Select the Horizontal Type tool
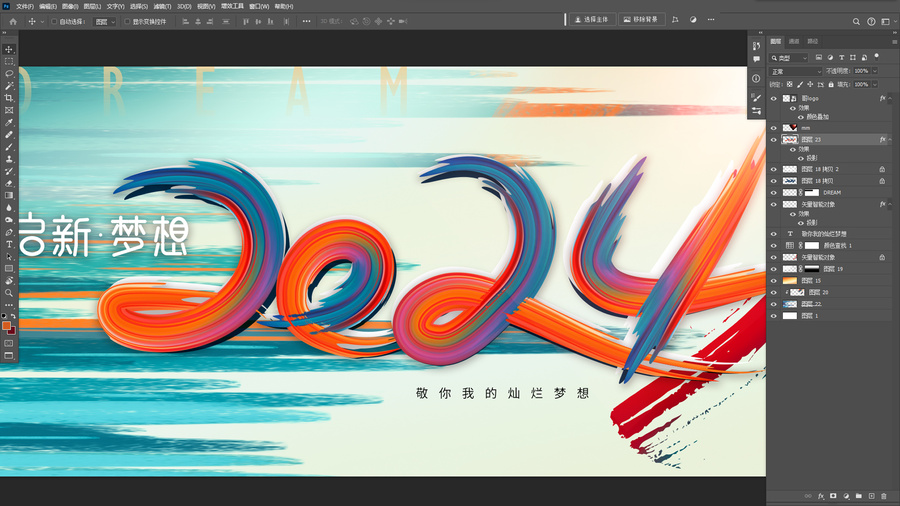Screen dimensions: 900x506 [9, 244]
